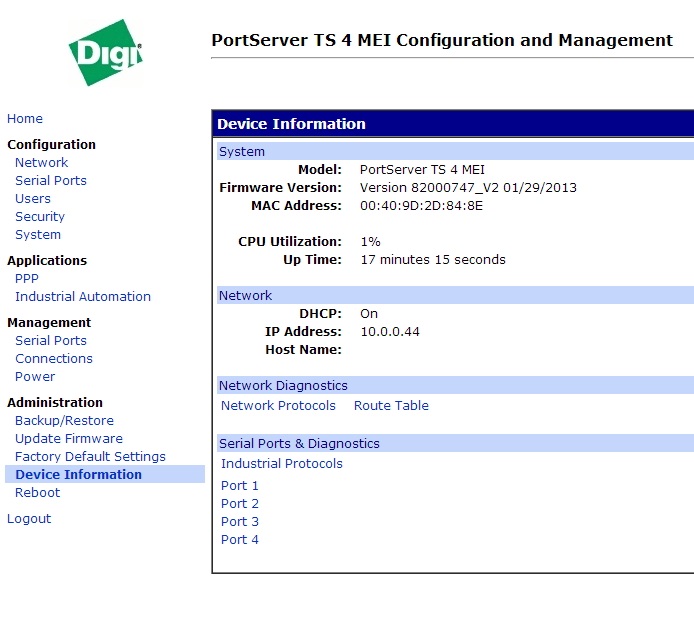Open the Security configuration page
This screenshot has width=694, height=630.
(40, 216)
